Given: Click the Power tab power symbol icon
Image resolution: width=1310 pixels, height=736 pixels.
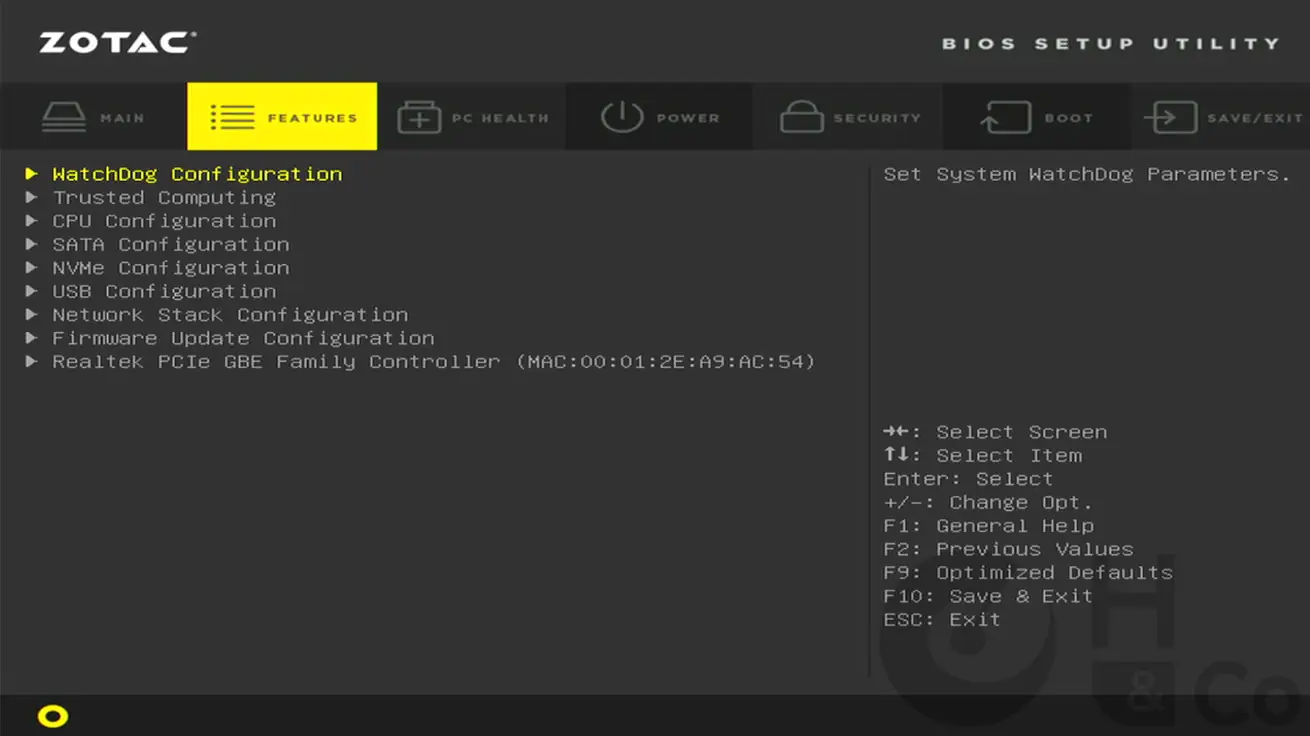Looking at the screenshot, I should tap(621, 117).
